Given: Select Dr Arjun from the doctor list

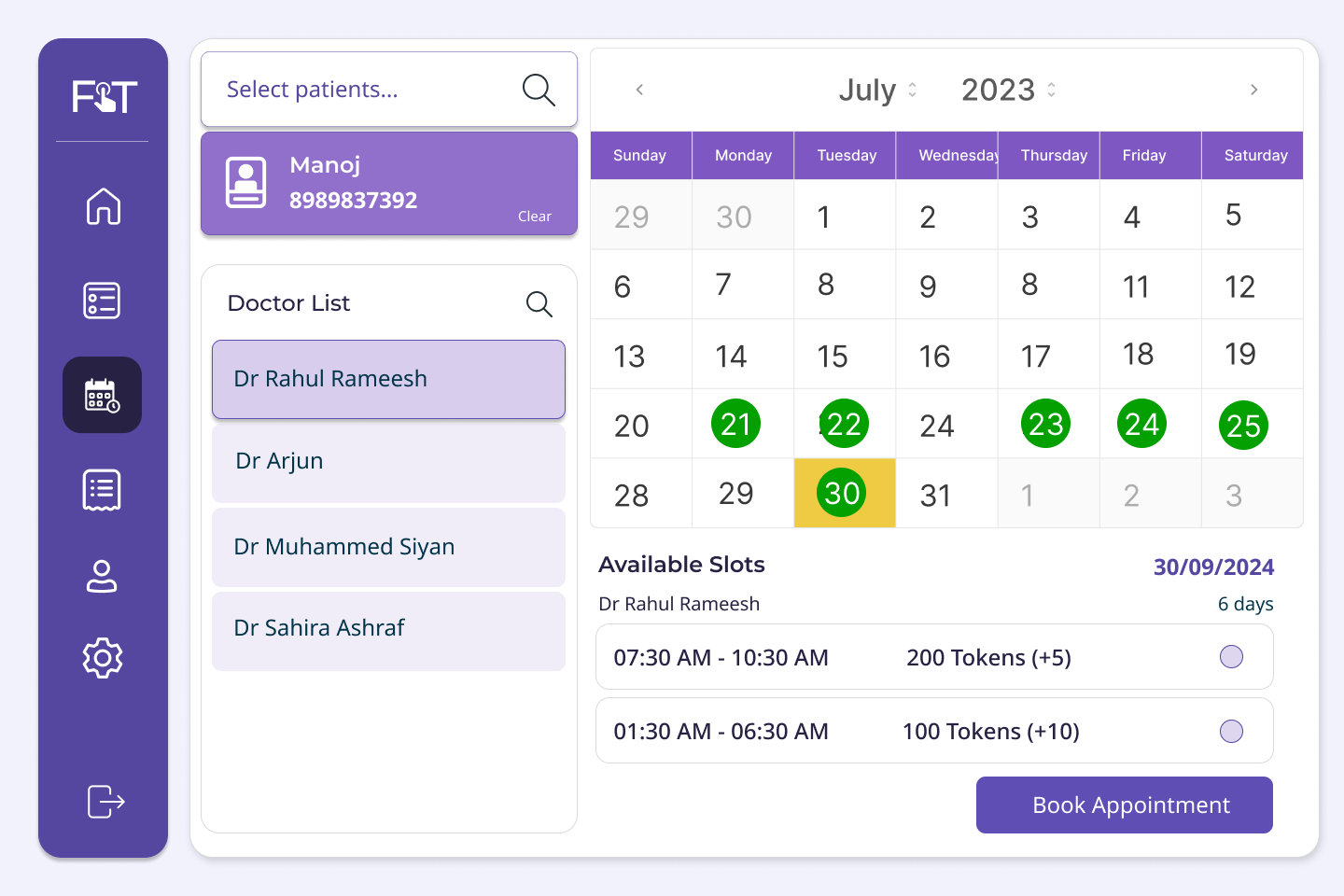Looking at the screenshot, I should pos(388,462).
